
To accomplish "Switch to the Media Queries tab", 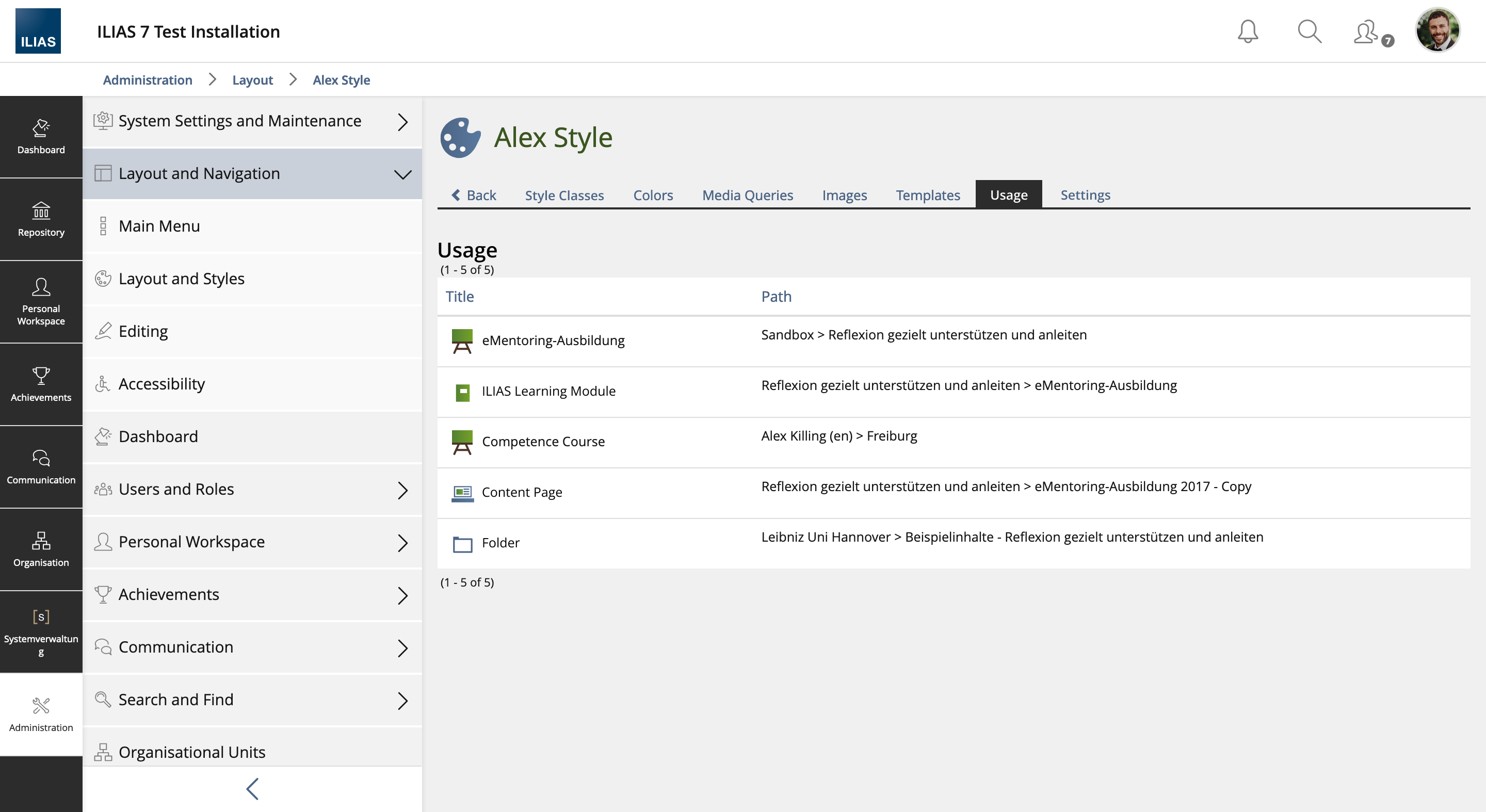I will 747,195.
